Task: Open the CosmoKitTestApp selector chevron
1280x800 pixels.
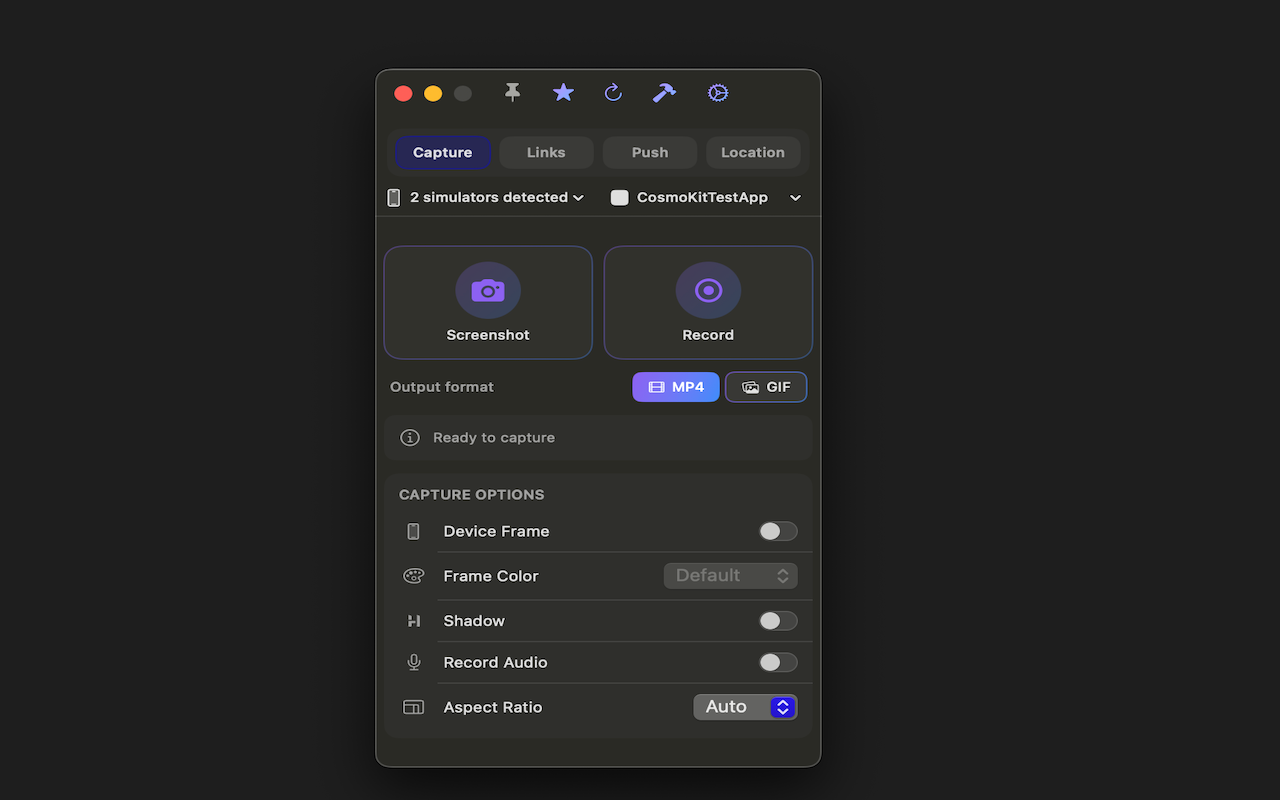Action: click(795, 197)
